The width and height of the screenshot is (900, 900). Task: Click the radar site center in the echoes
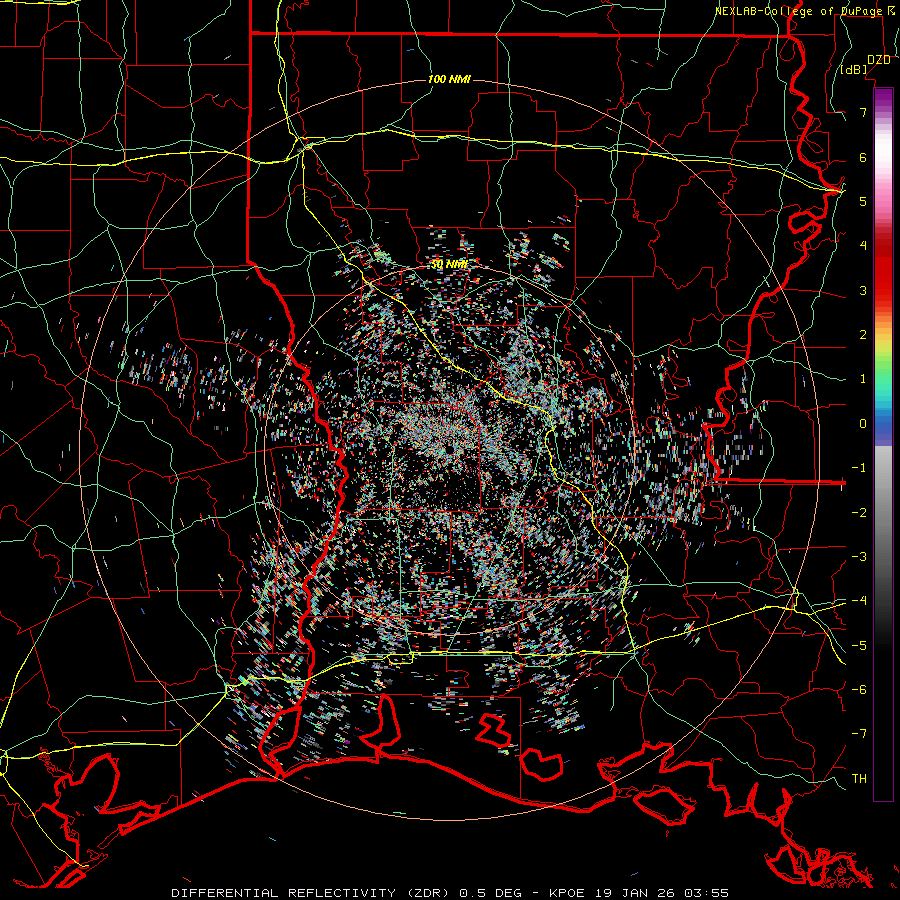[448, 451]
